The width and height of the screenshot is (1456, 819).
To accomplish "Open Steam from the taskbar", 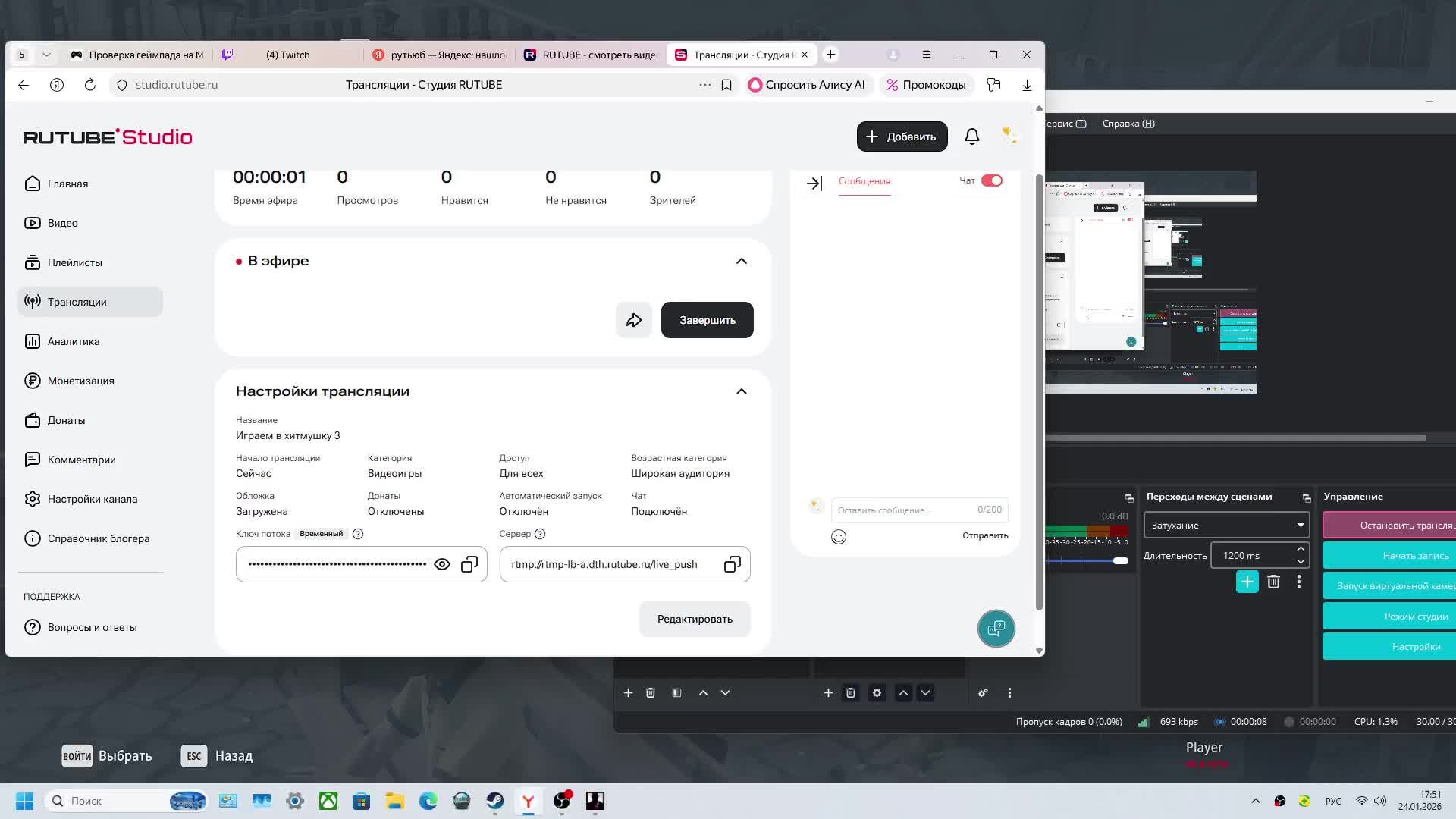I will tap(495, 801).
